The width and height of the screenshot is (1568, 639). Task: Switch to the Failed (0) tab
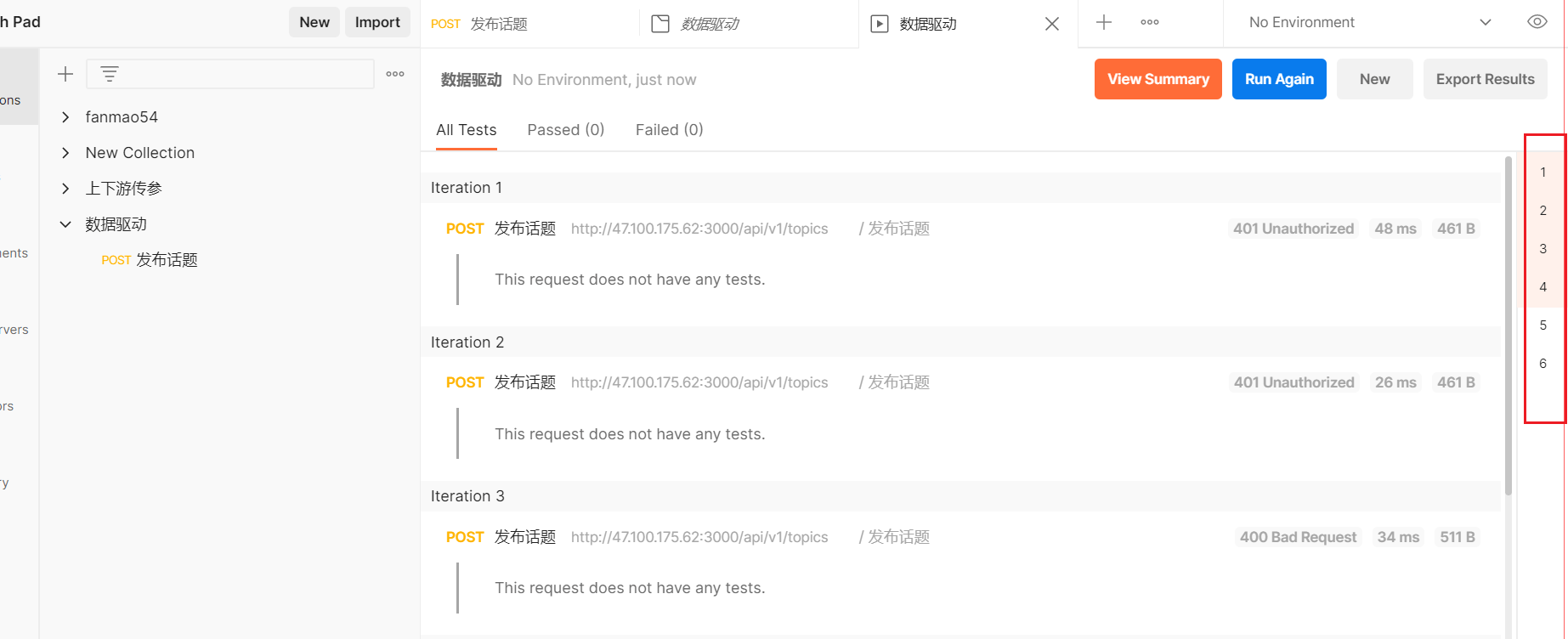pos(670,130)
